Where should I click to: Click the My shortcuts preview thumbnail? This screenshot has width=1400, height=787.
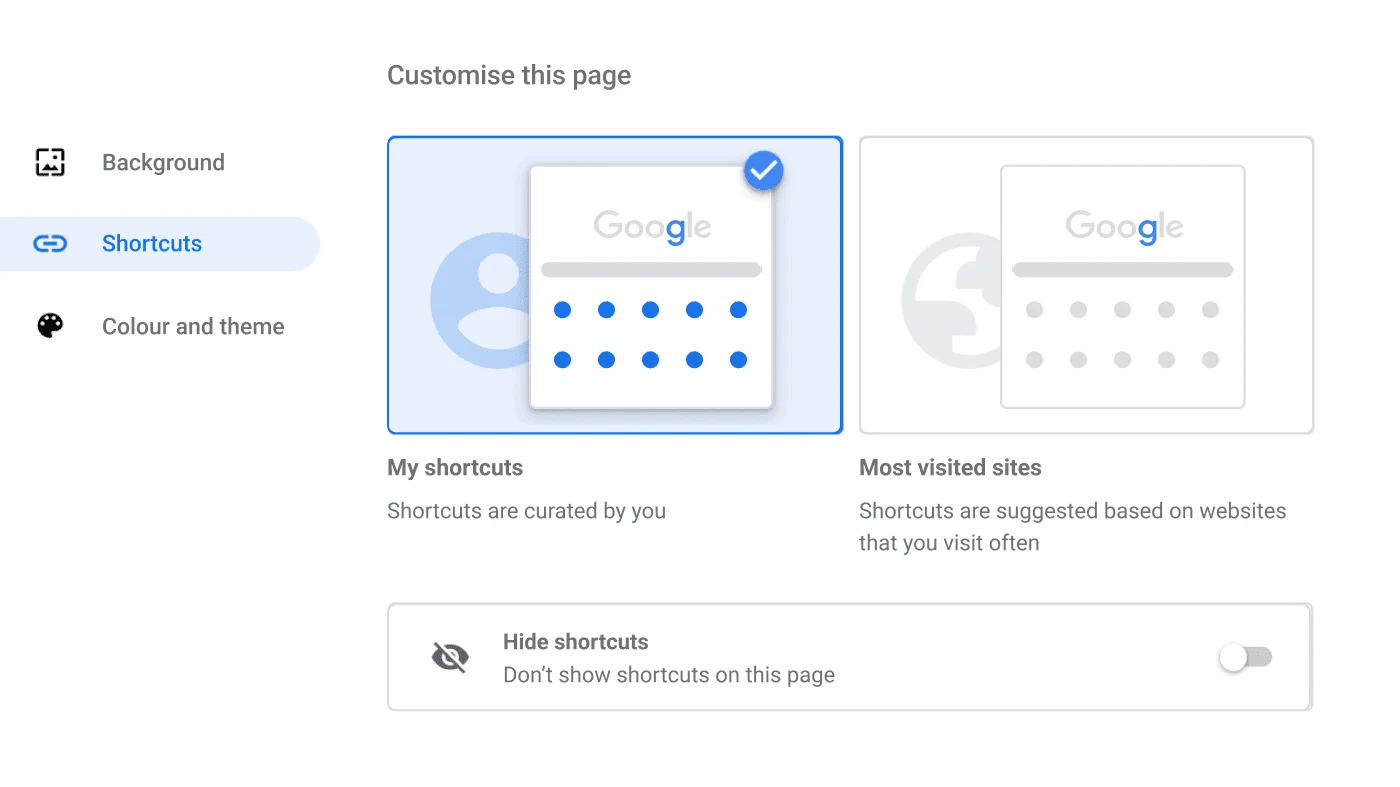(615, 285)
